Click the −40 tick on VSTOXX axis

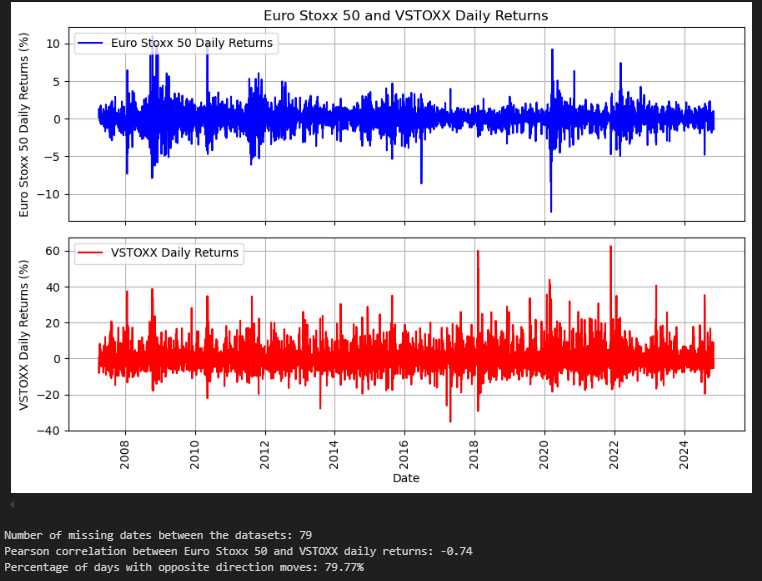point(49,430)
